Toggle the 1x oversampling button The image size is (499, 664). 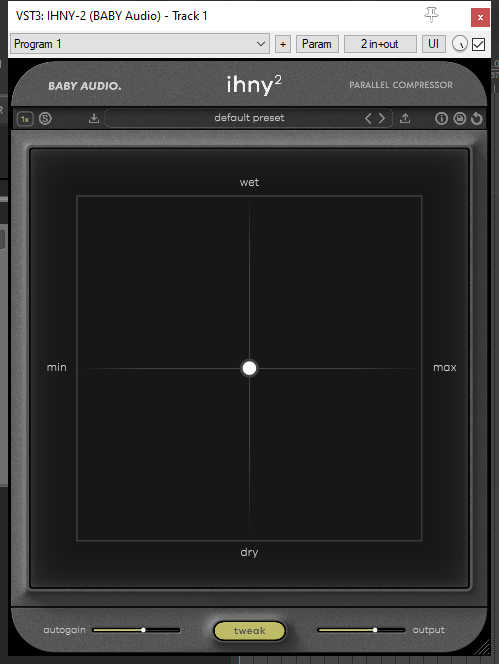(25, 119)
